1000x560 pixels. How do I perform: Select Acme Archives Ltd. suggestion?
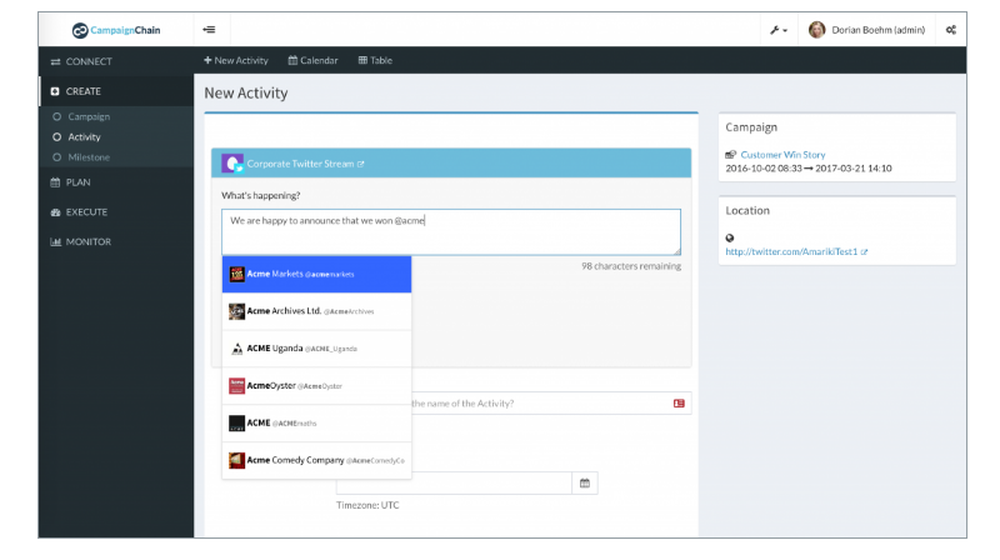316,311
